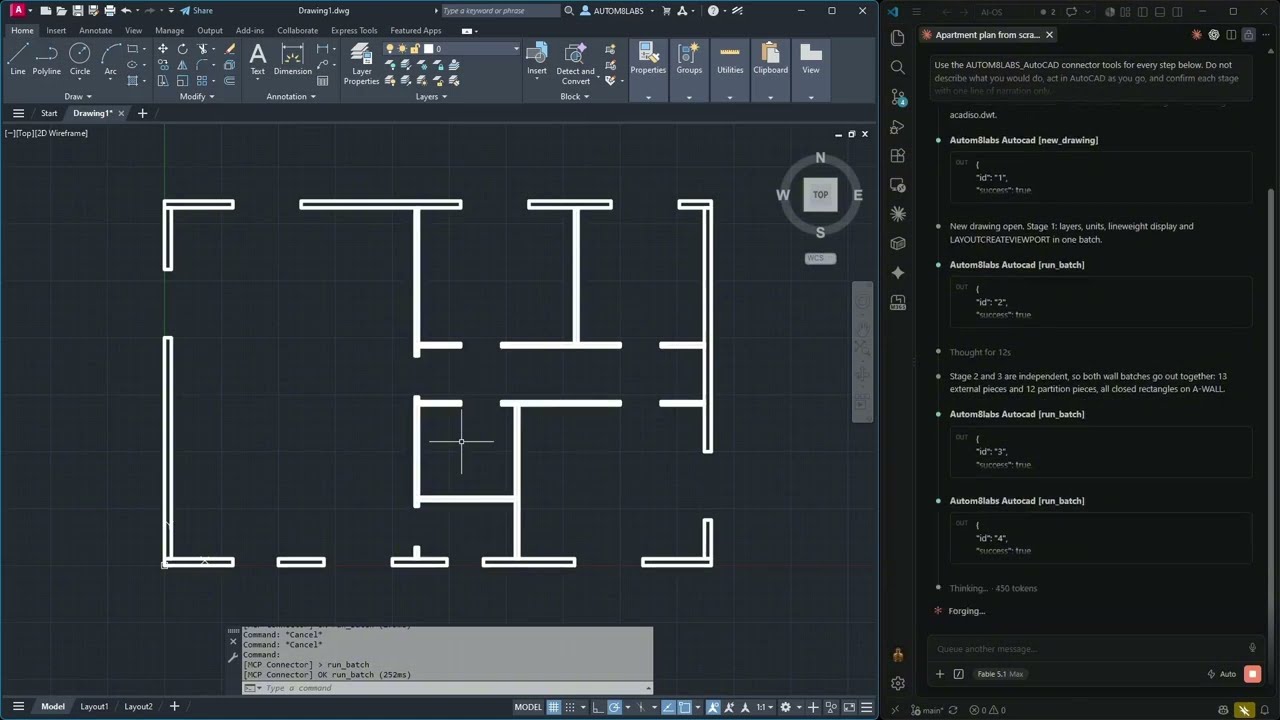This screenshot has width=1280, height=720.
Task: Select the Line draw tool
Action: pos(18,59)
